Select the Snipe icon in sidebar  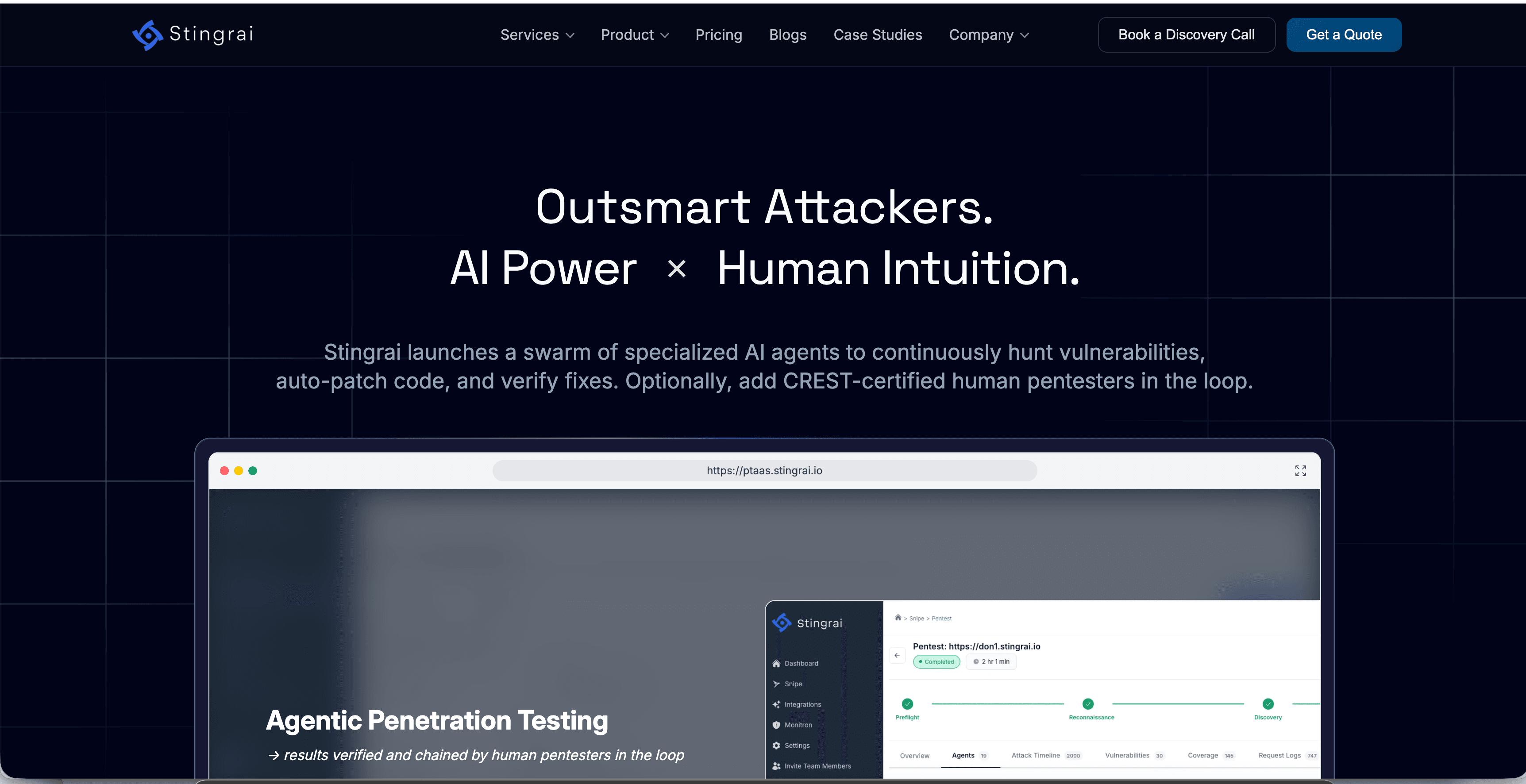click(x=776, y=684)
